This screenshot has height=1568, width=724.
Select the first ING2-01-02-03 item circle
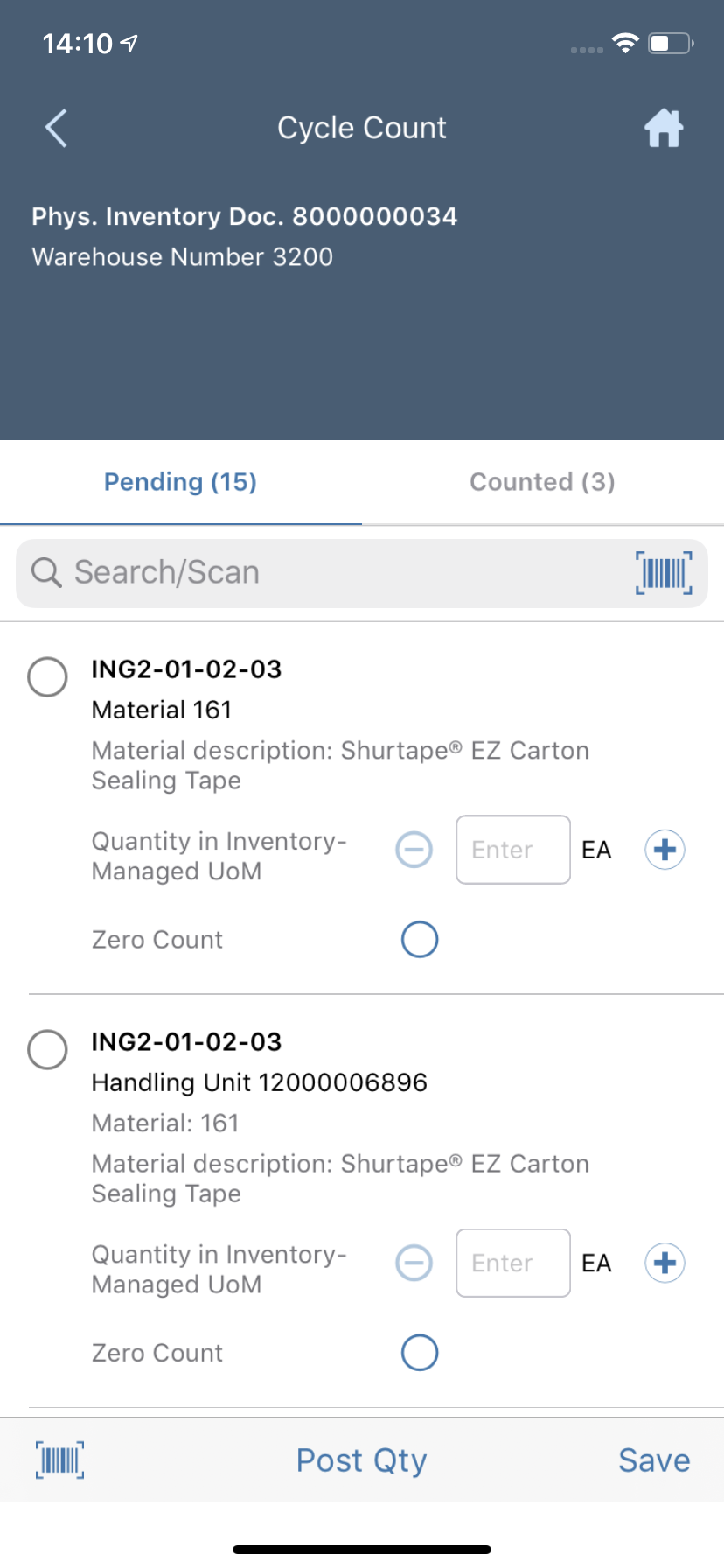pos(48,676)
